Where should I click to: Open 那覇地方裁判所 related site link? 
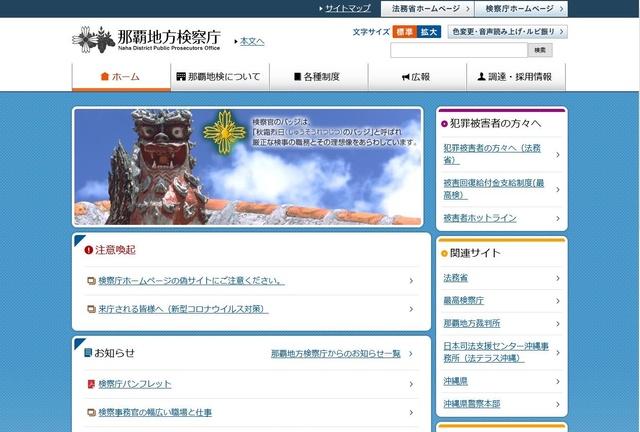click(472, 323)
